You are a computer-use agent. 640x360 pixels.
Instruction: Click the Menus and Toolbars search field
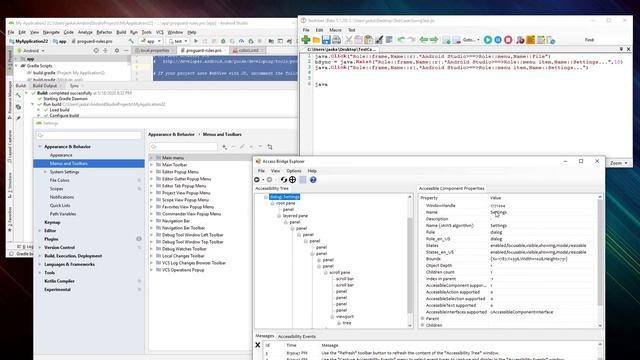183,147
